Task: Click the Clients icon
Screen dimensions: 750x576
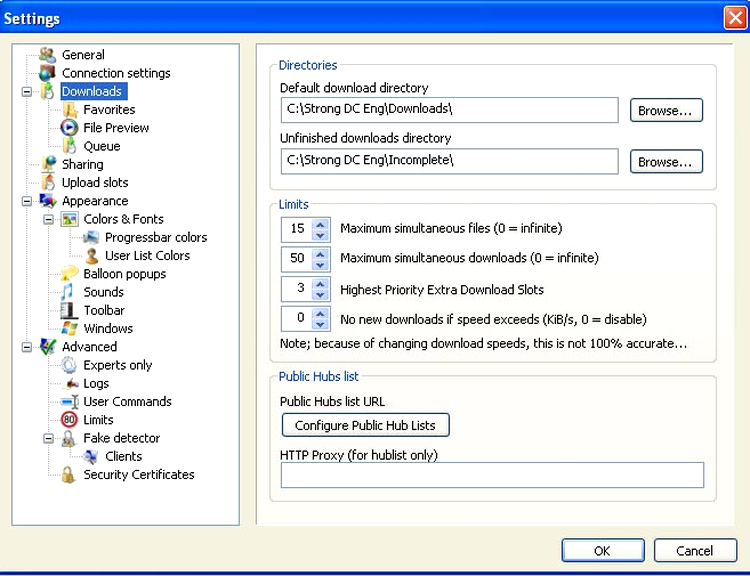Action: click(91, 456)
